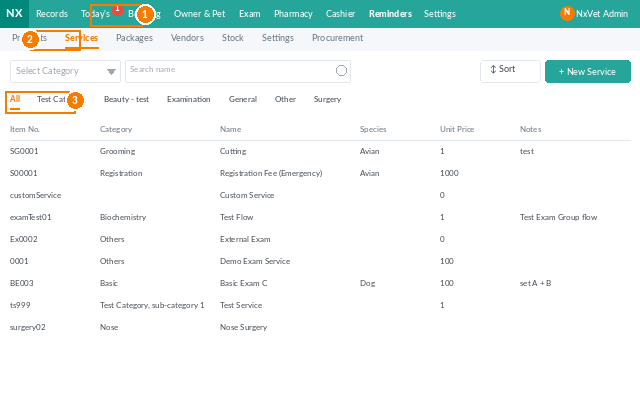The width and height of the screenshot is (640, 400).
Task: Open the Reminders menu
Action: 390,14
